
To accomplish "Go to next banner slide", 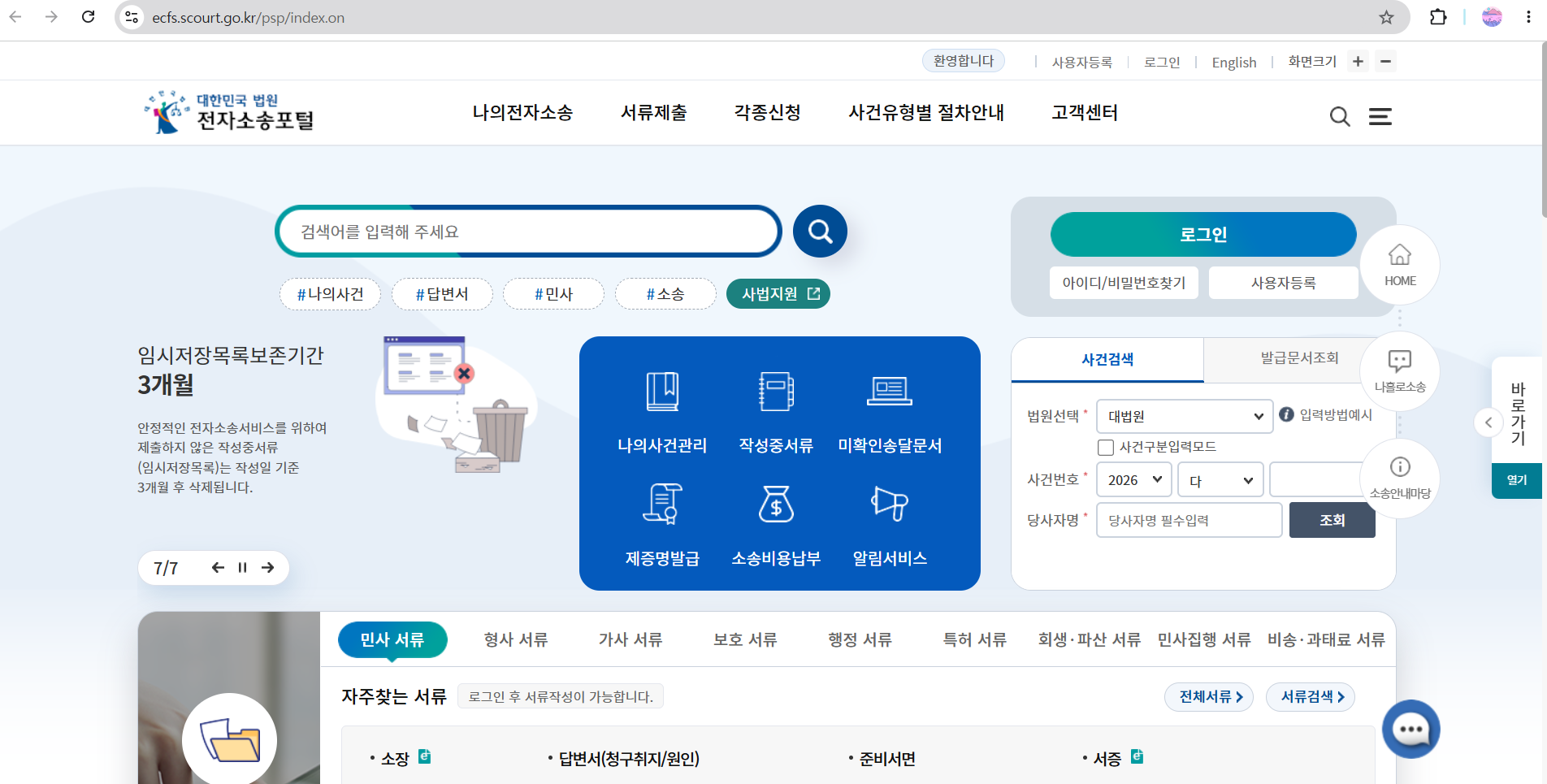I will tap(267, 567).
